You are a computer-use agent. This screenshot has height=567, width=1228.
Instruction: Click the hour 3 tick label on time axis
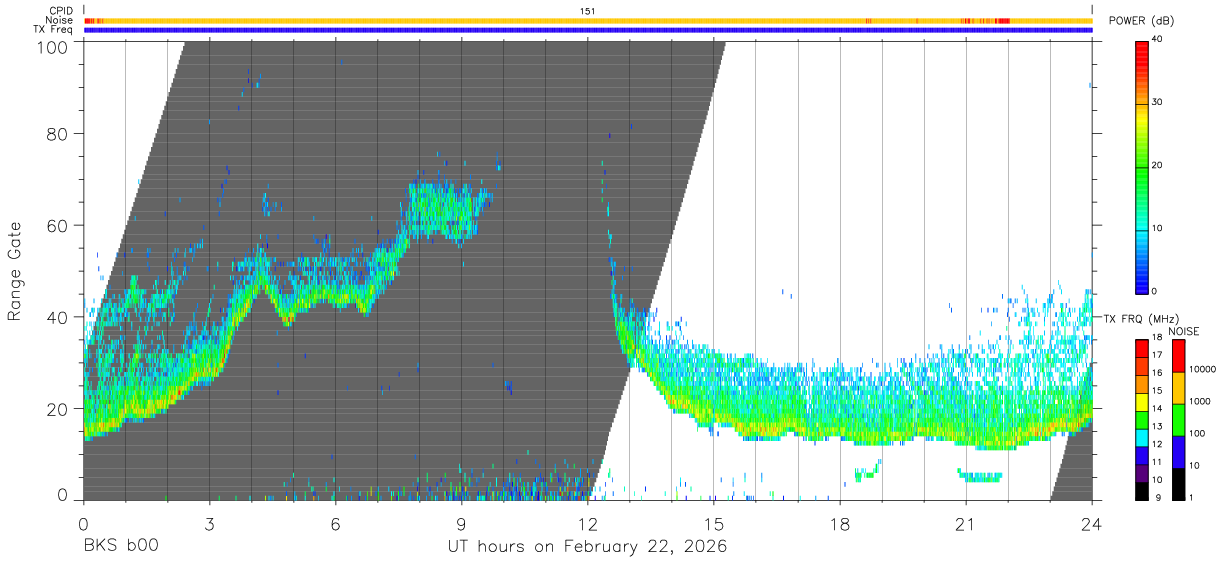pyautogui.click(x=209, y=523)
